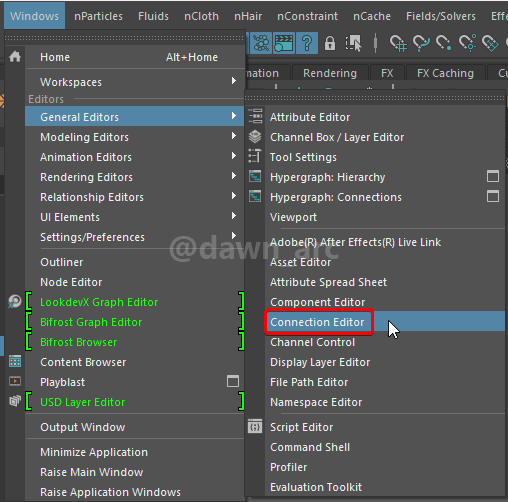Enable the snap to grids magnet icon

coord(398,43)
